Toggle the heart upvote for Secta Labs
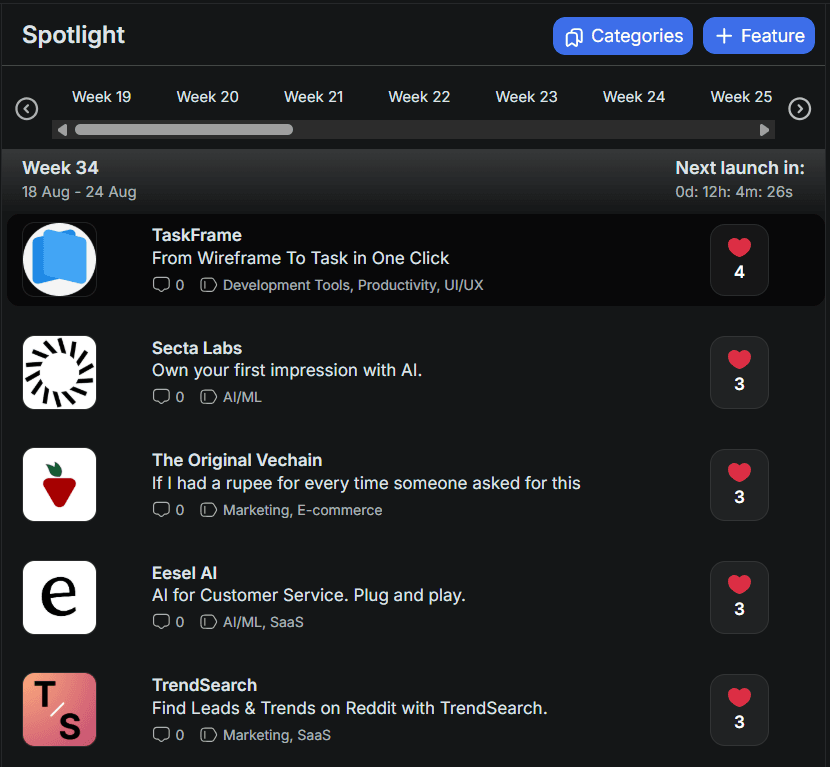Image resolution: width=830 pixels, height=767 pixels. pyautogui.click(x=739, y=372)
